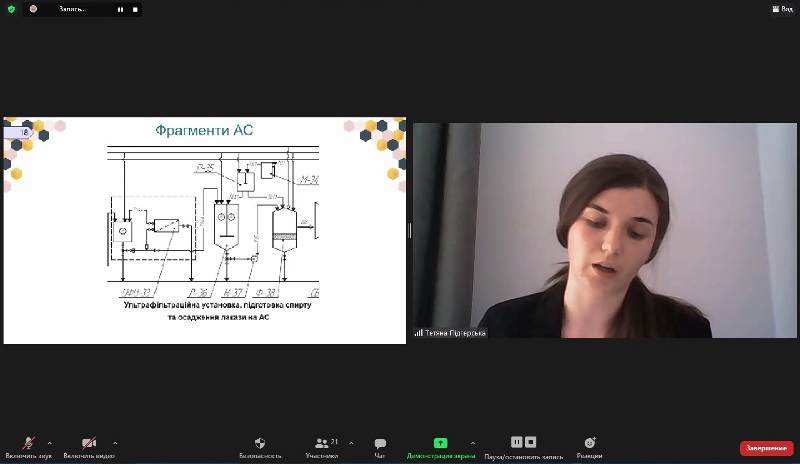Click the red End meeting button

tap(766, 448)
